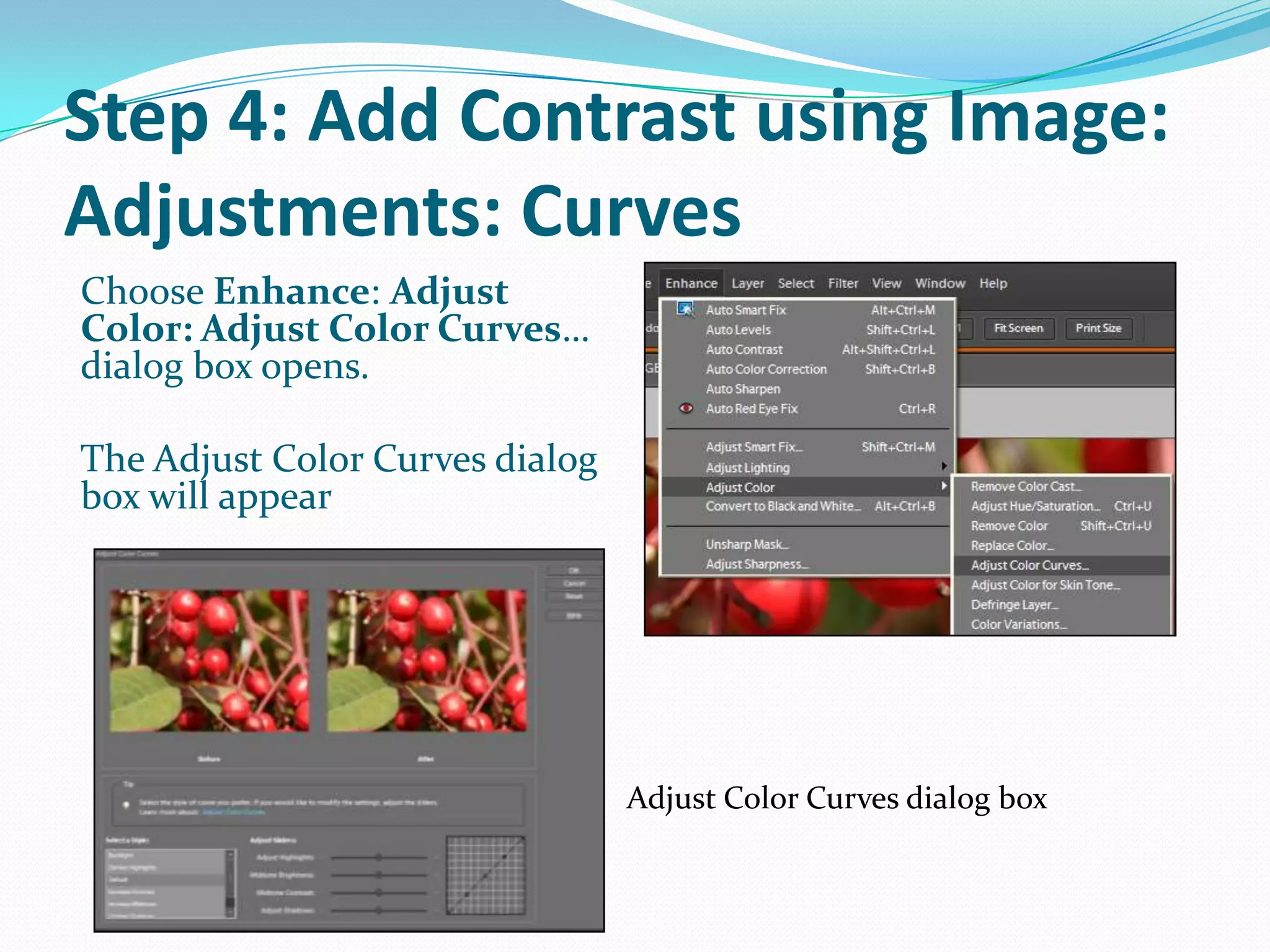The width and height of the screenshot is (1270, 952).
Task: Click the style list scrollbar
Action: pos(231,884)
